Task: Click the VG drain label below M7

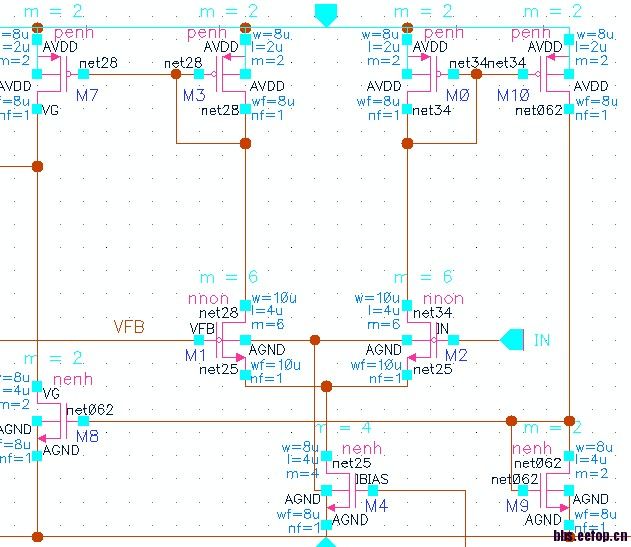Action: click(51, 110)
